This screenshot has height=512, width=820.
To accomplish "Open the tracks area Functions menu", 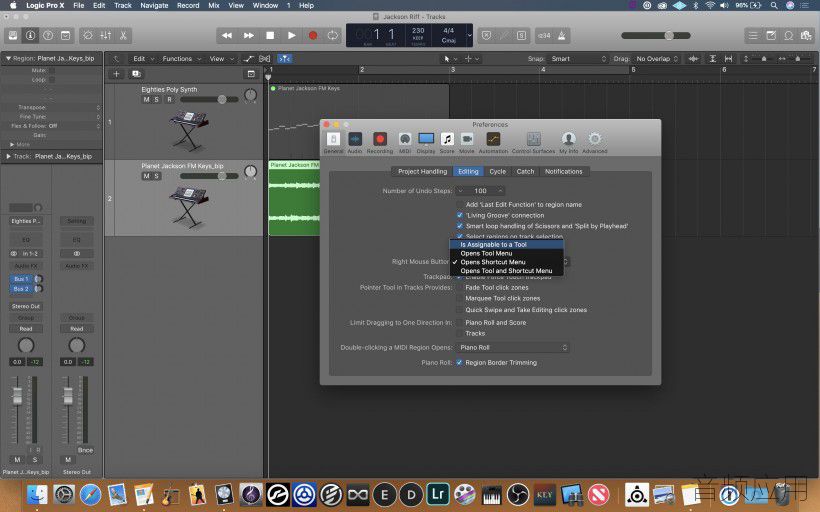I will [181, 59].
